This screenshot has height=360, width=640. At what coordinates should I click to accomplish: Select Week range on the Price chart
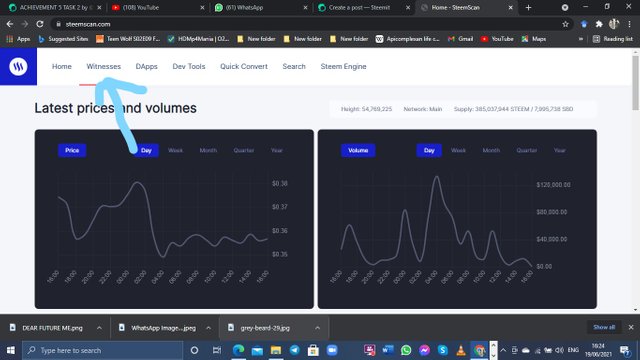point(176,150)
